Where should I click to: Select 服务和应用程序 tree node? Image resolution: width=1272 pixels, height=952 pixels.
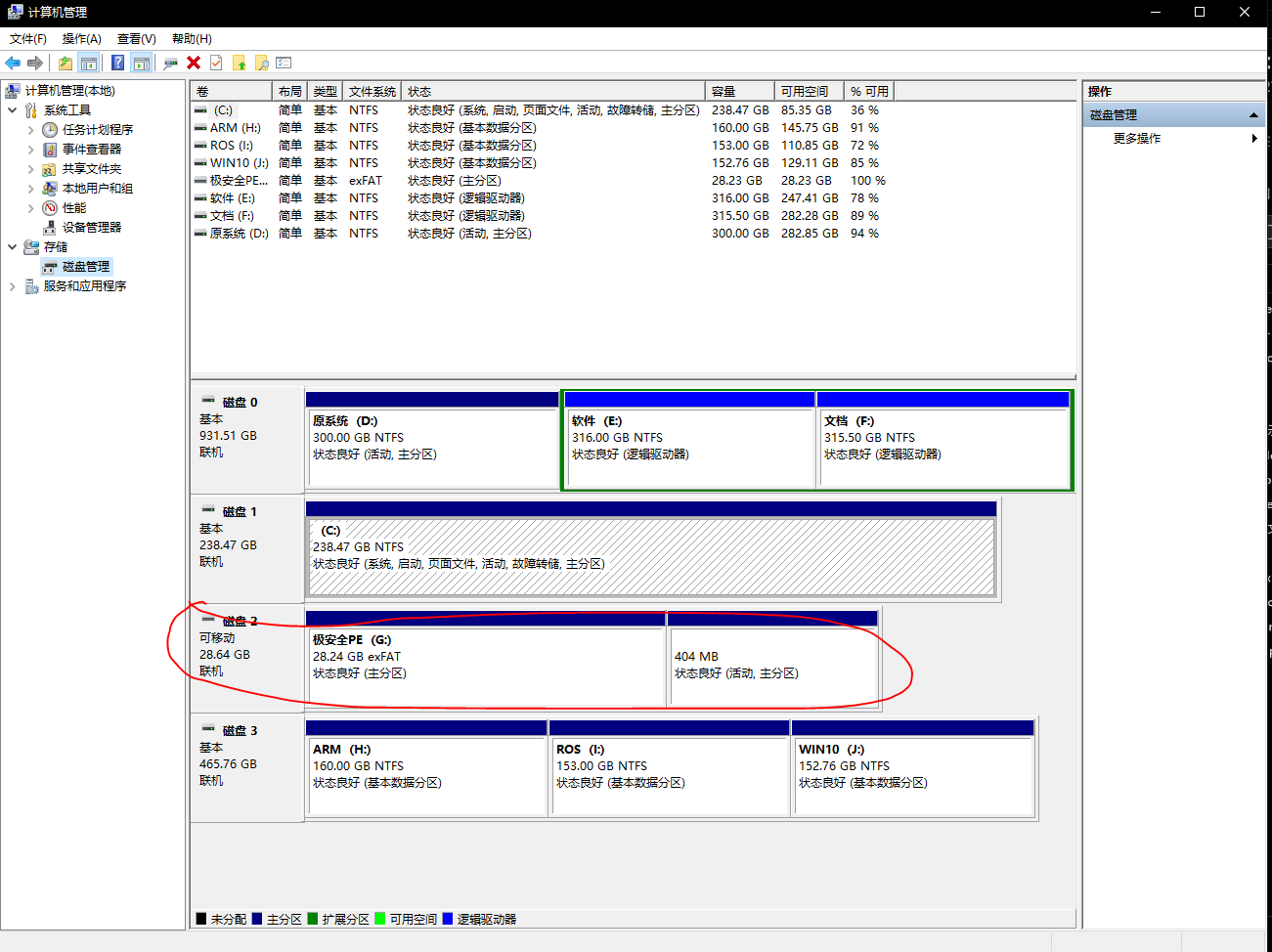tap(85, 286)
